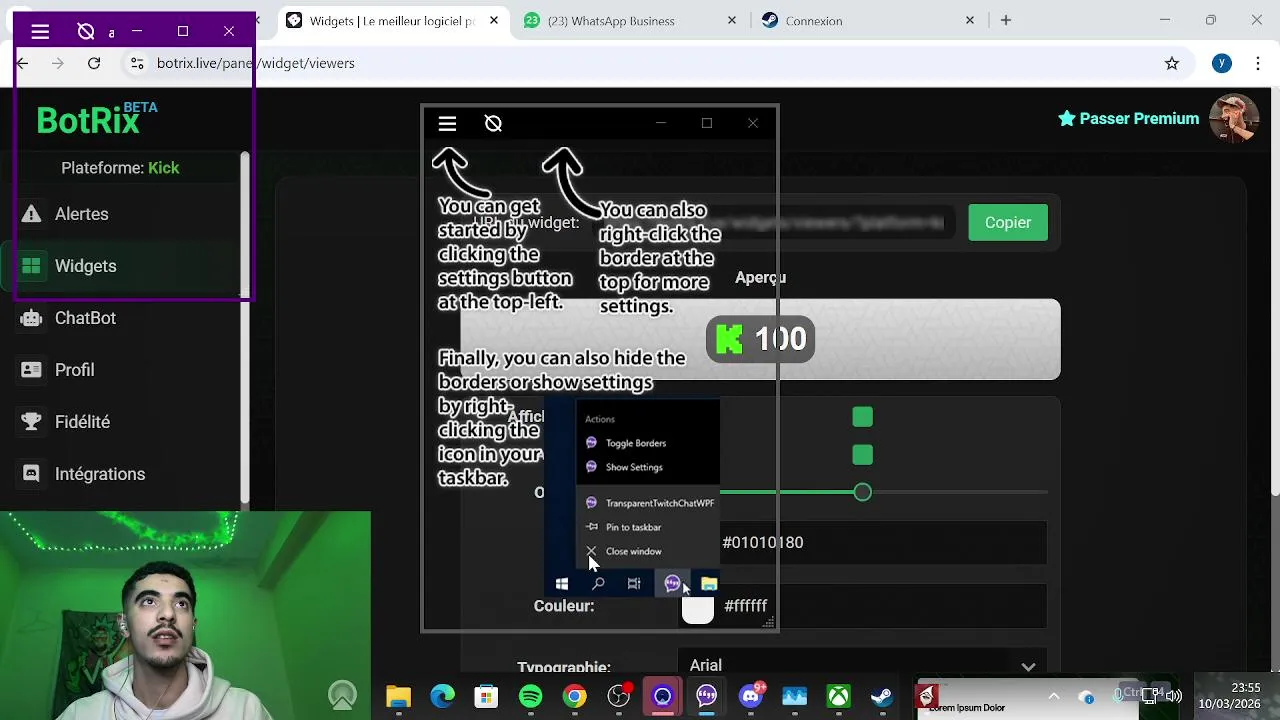The image size is (1280, 720).
Task: Open Xbox app from the taskbar
Action: 839,696
